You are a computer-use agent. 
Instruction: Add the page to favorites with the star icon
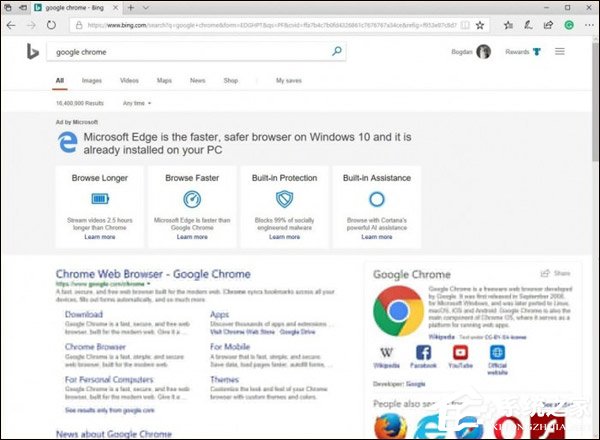point(480,25)
